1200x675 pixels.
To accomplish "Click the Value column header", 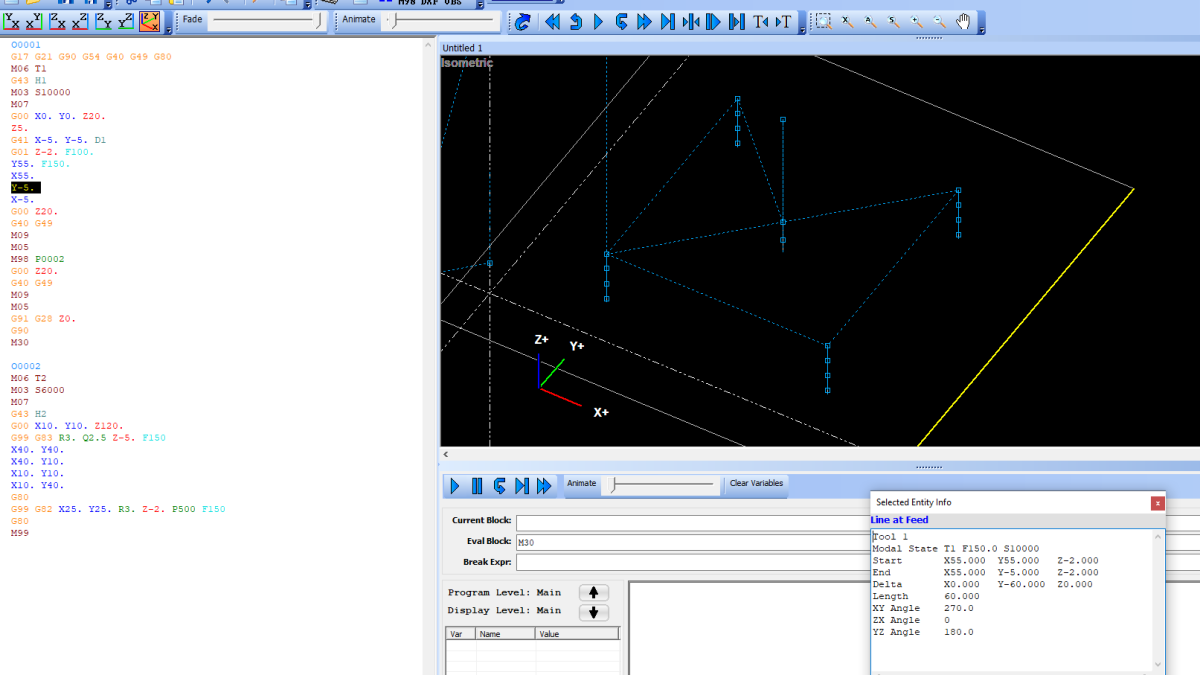I will (577, 634).
